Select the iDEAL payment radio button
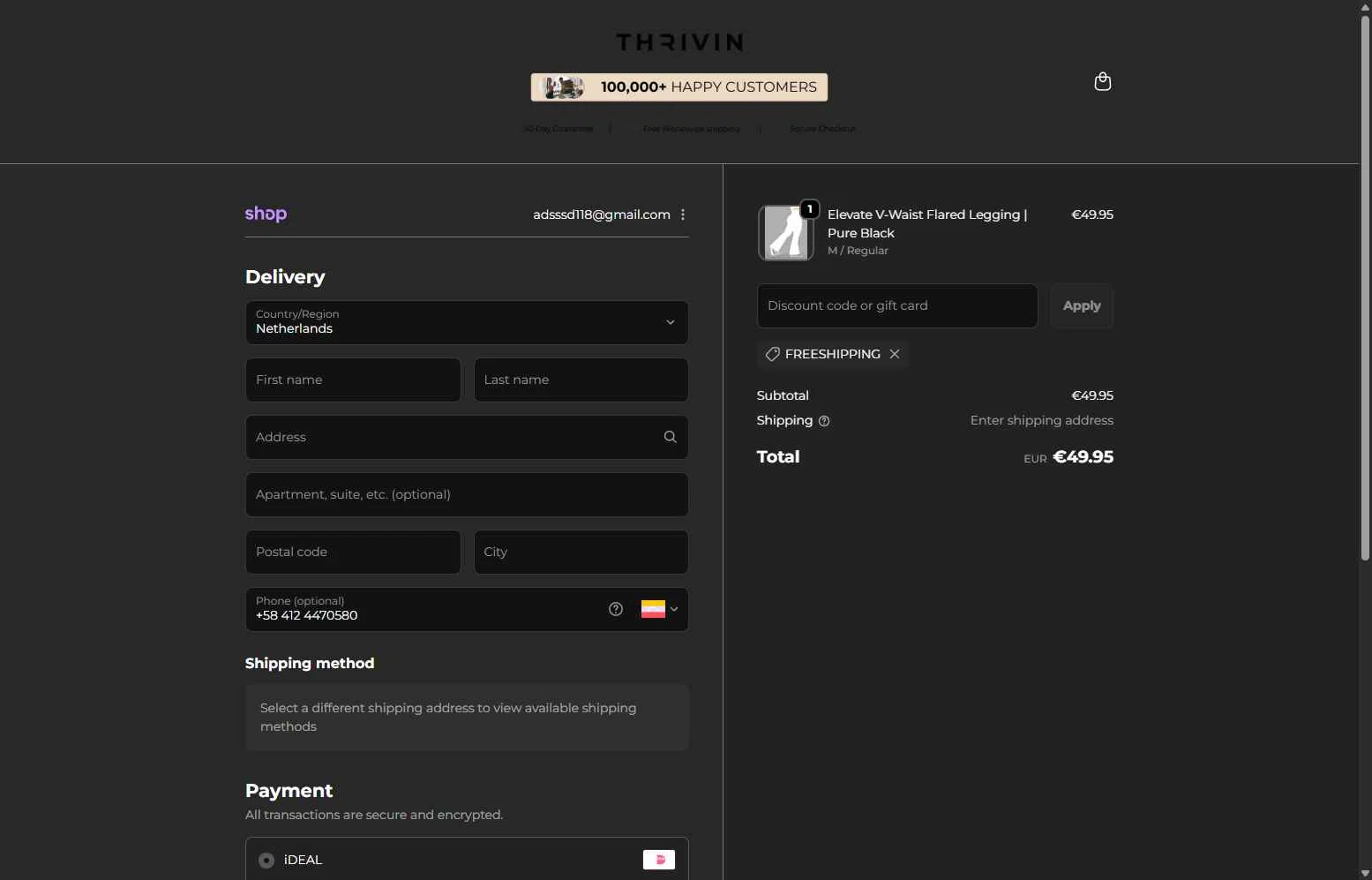The width and height of the screenshot is (1372, 880). point(266,860)
